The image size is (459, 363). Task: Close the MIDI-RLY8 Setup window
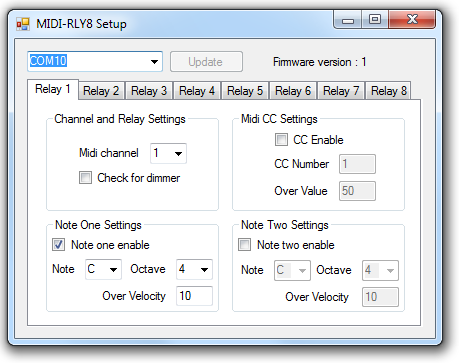coord(412,19)
